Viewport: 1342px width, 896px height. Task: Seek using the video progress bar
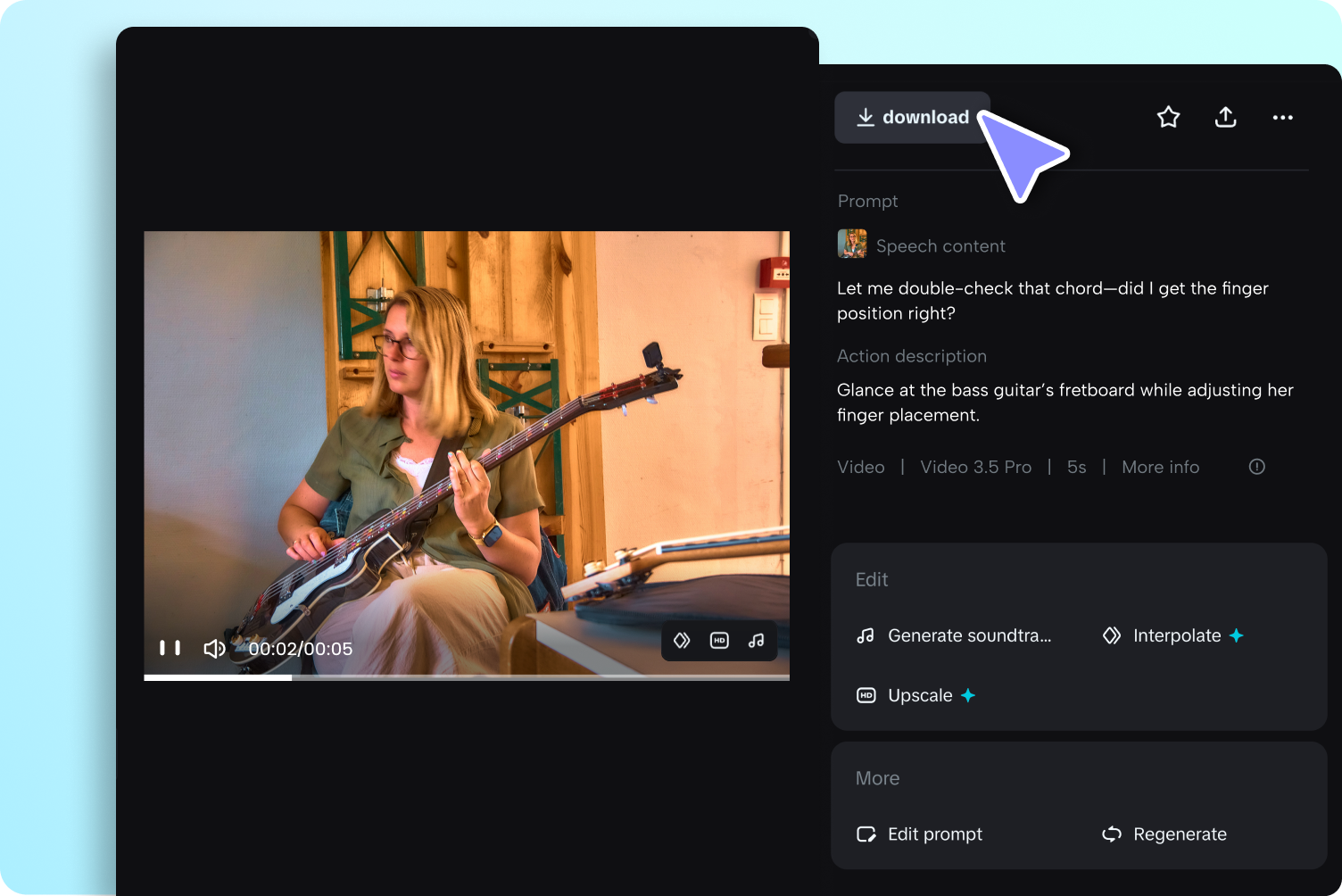tap(467, 677)
